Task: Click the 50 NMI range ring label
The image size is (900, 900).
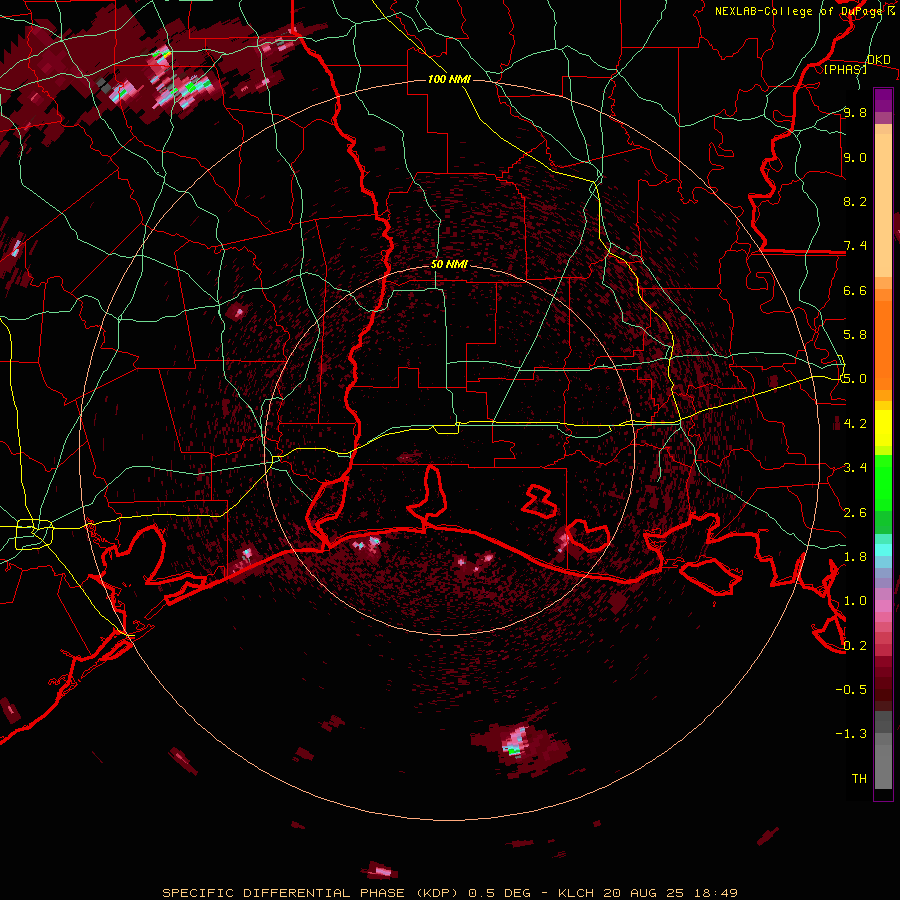Action: (x=449, y=265)
